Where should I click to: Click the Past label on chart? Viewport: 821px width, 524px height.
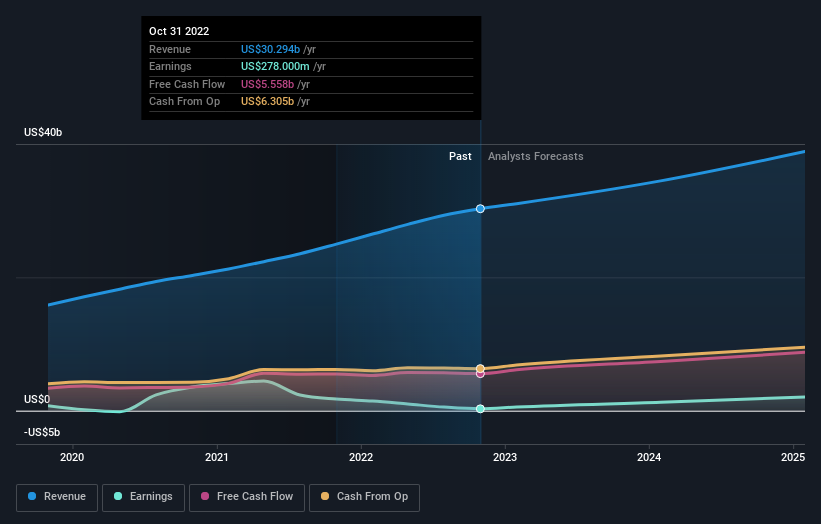click(460, 157)
